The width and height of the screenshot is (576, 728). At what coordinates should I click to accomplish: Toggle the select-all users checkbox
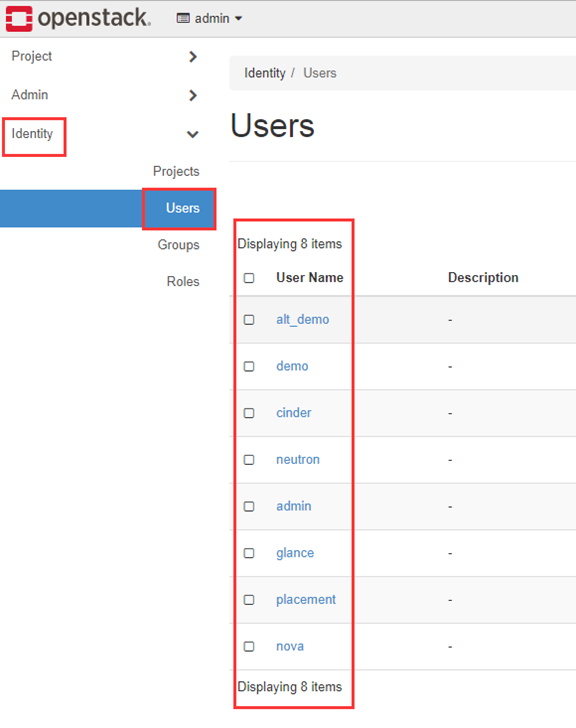tap(249, 278)
